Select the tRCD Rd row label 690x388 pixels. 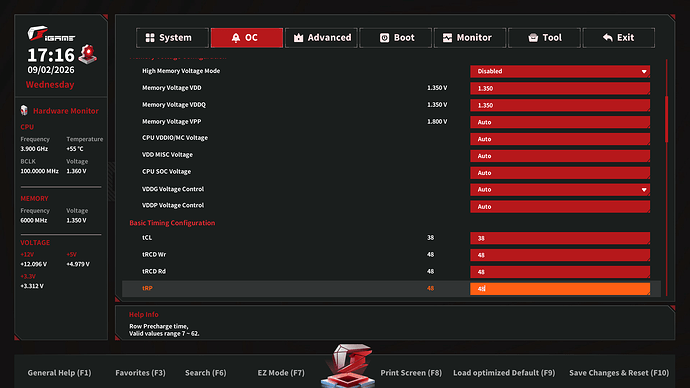pyautogui.click(x=154, y=271)
